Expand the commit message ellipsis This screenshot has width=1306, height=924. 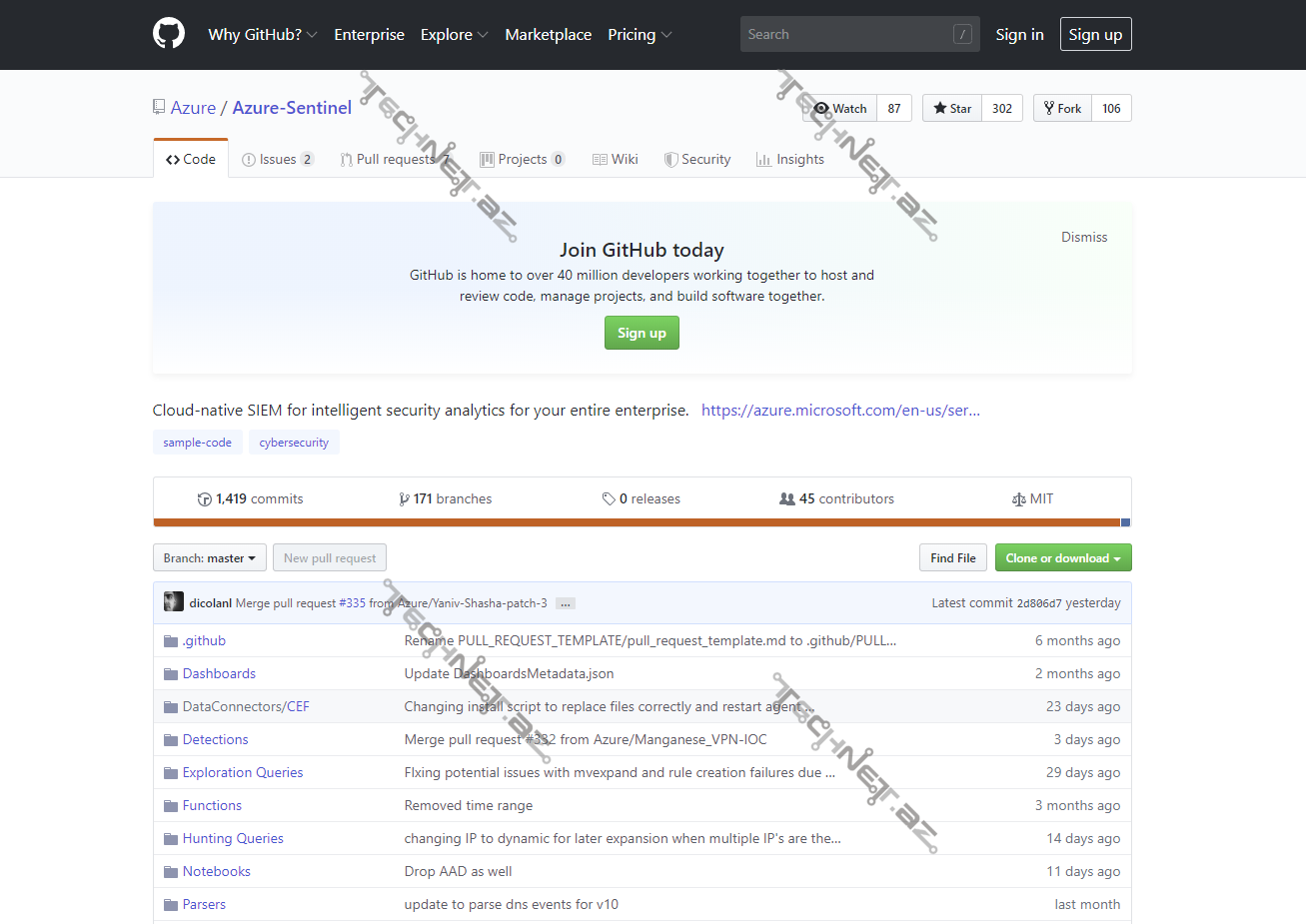[565, 603]
